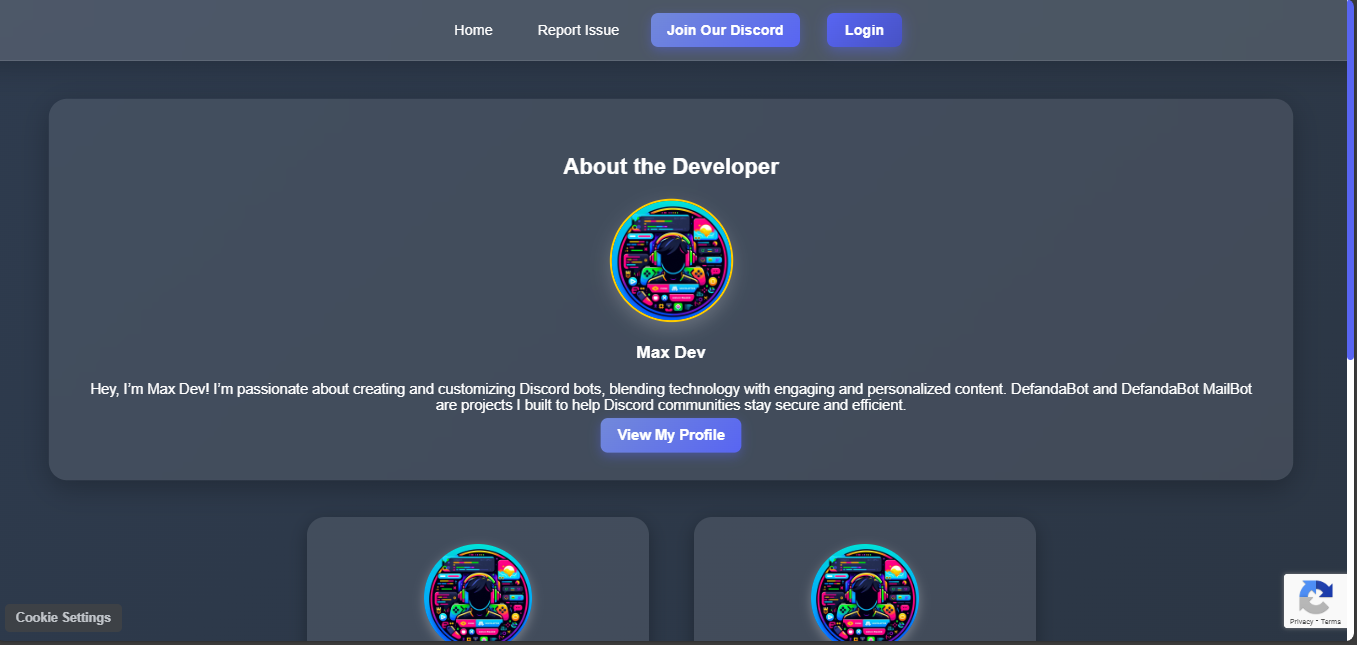Click the top navigation bar background
The height and width of the screenshot is (645, 1357).
pos(200,30)
